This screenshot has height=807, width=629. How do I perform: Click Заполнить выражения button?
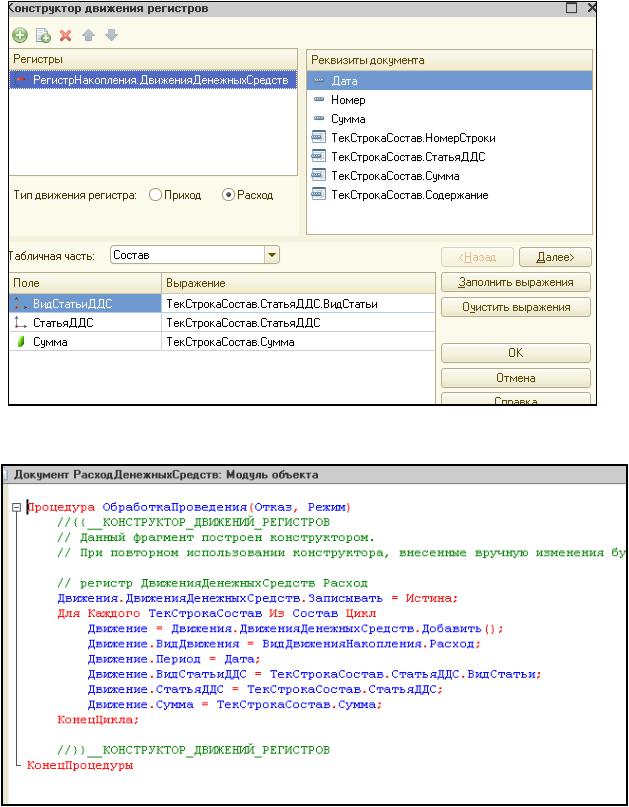(516, 283)
